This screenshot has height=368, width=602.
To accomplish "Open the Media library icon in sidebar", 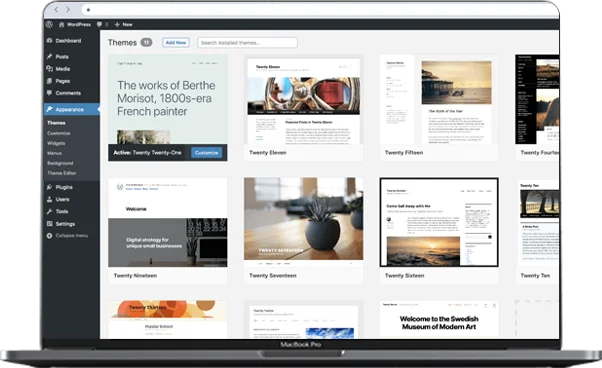I will (50, 69).
